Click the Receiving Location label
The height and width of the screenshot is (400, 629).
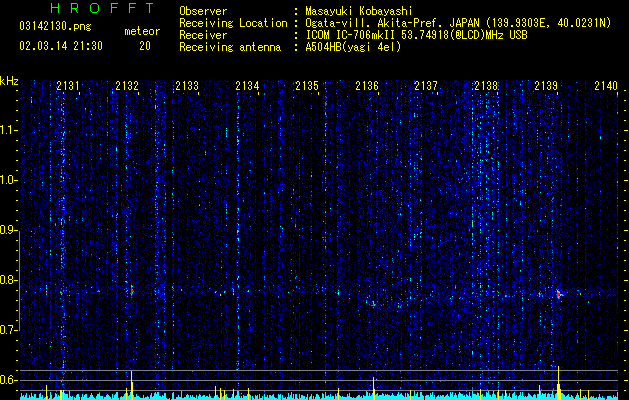tap(233, 23)
